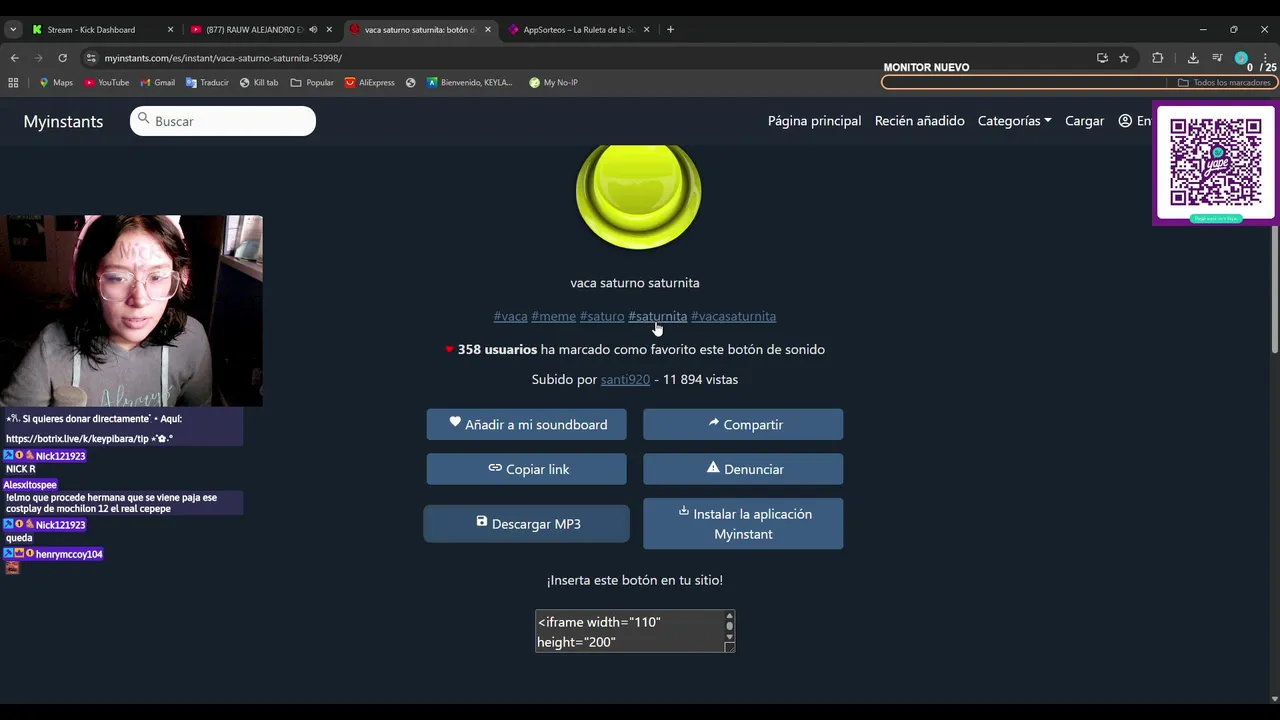Open the #meme tag link
The image size is (1280, 720).
click(x=553, y=316)
